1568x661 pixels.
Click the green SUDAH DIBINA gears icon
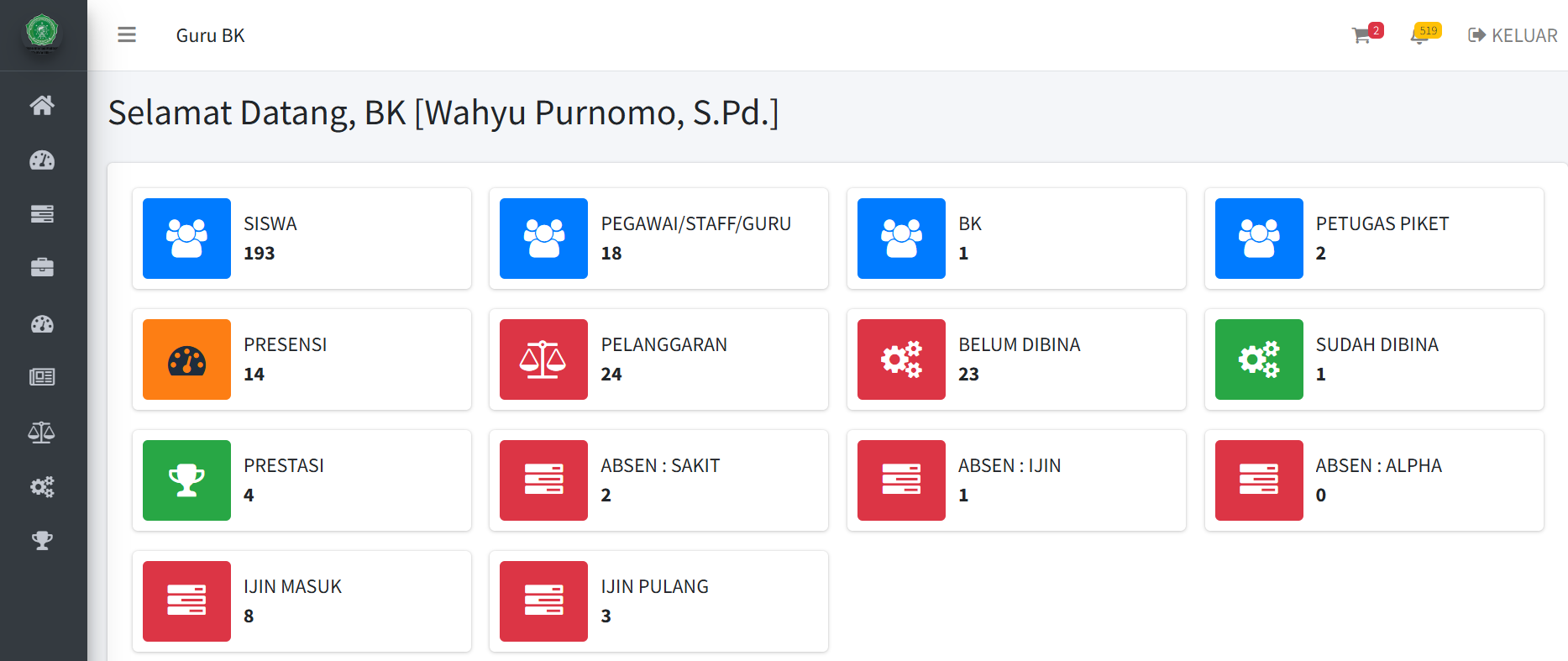click(x=1259, y=359)
